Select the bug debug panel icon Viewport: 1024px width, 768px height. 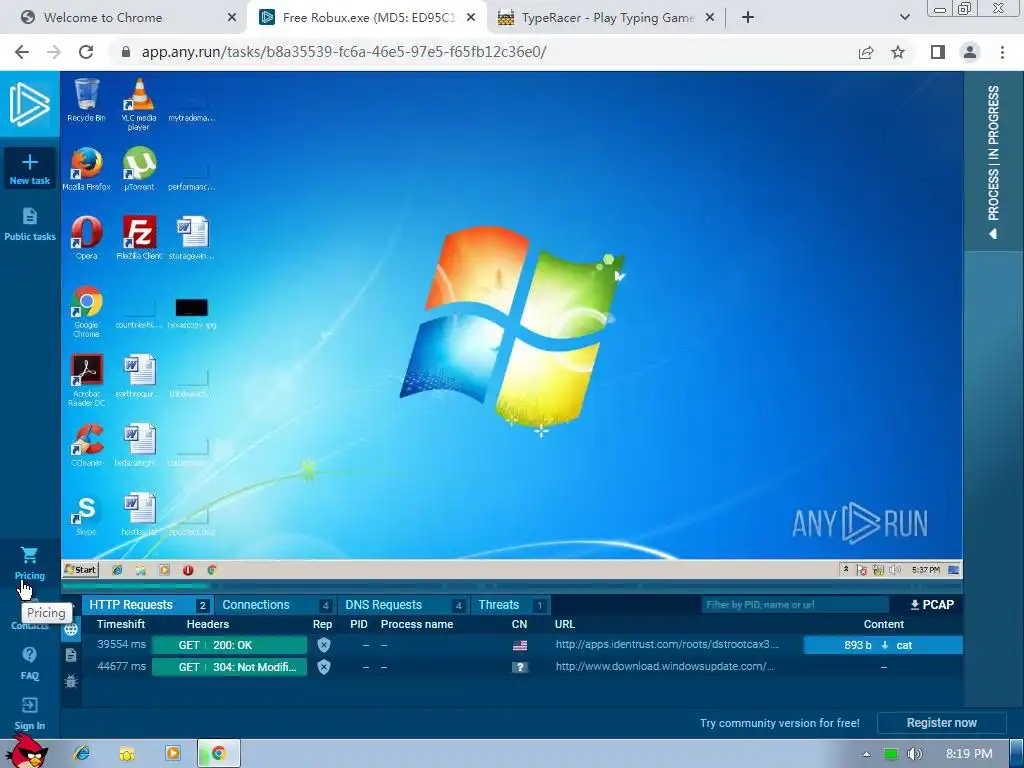[71, 681]
